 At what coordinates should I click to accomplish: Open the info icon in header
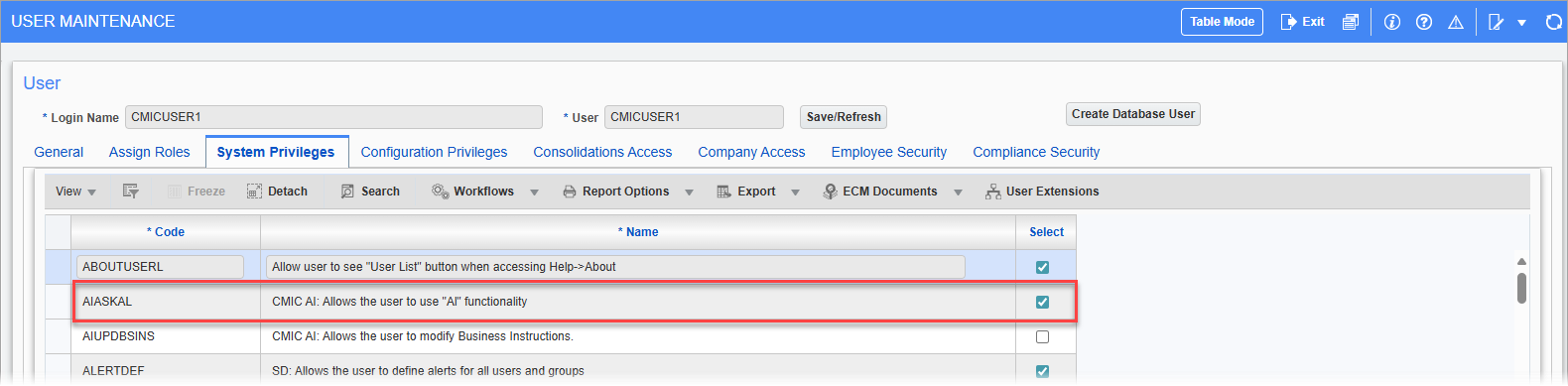point(1392,22)
